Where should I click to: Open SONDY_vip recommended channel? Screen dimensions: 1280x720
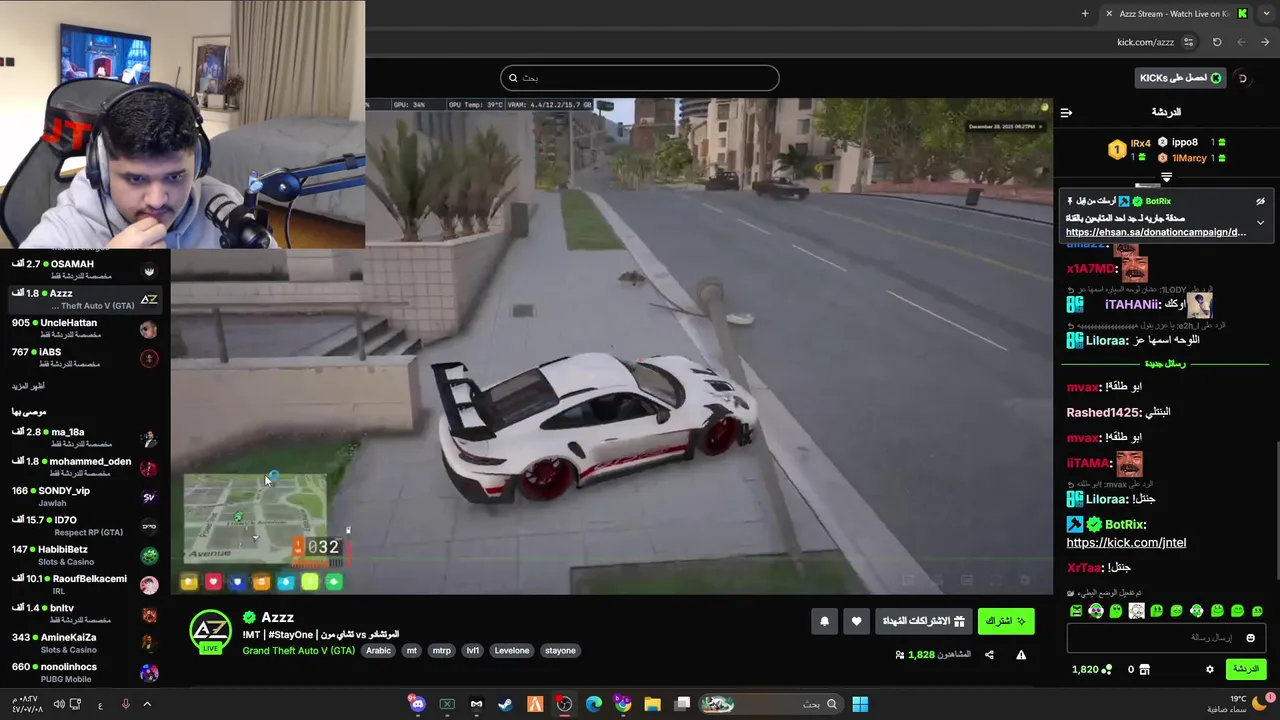tap(85, 496)
